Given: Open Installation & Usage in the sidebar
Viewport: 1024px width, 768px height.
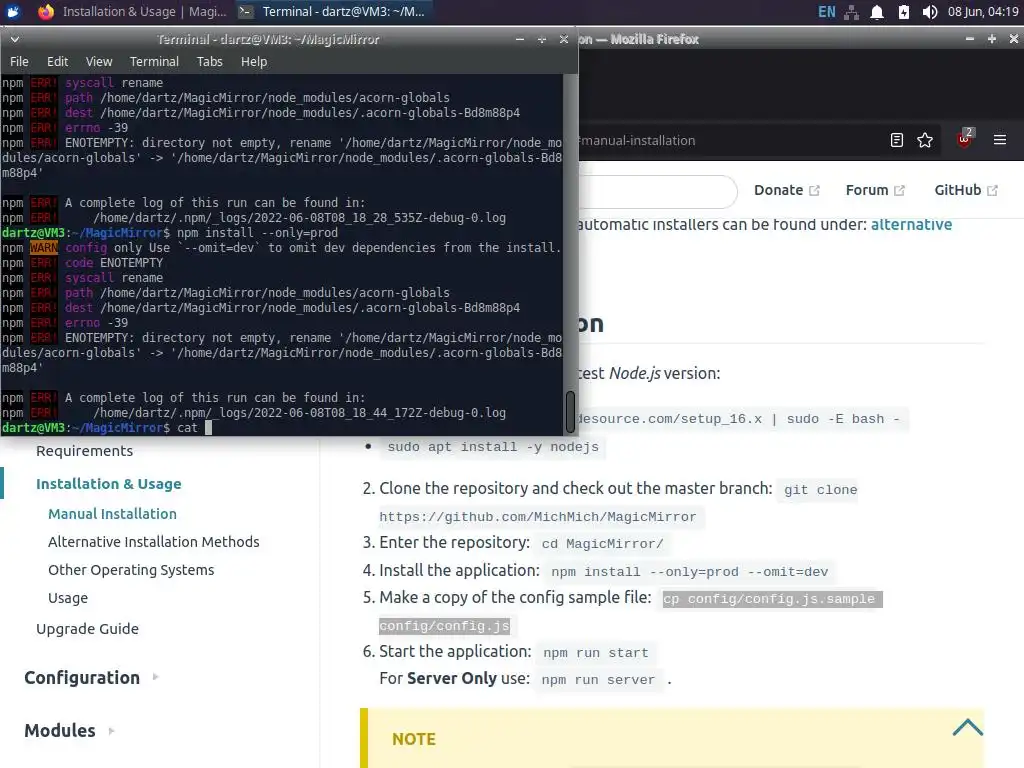Looking at the screenshot, I should (x=108, y=484).
